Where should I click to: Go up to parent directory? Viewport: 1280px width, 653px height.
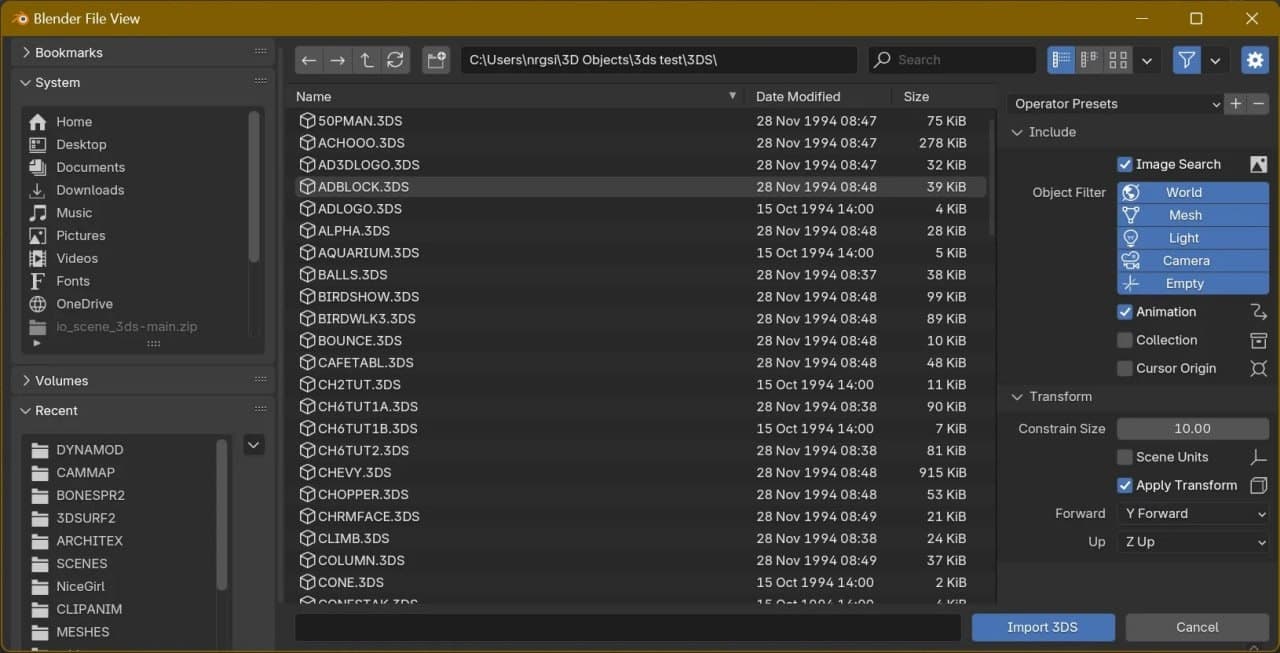[x=367, y=60]
